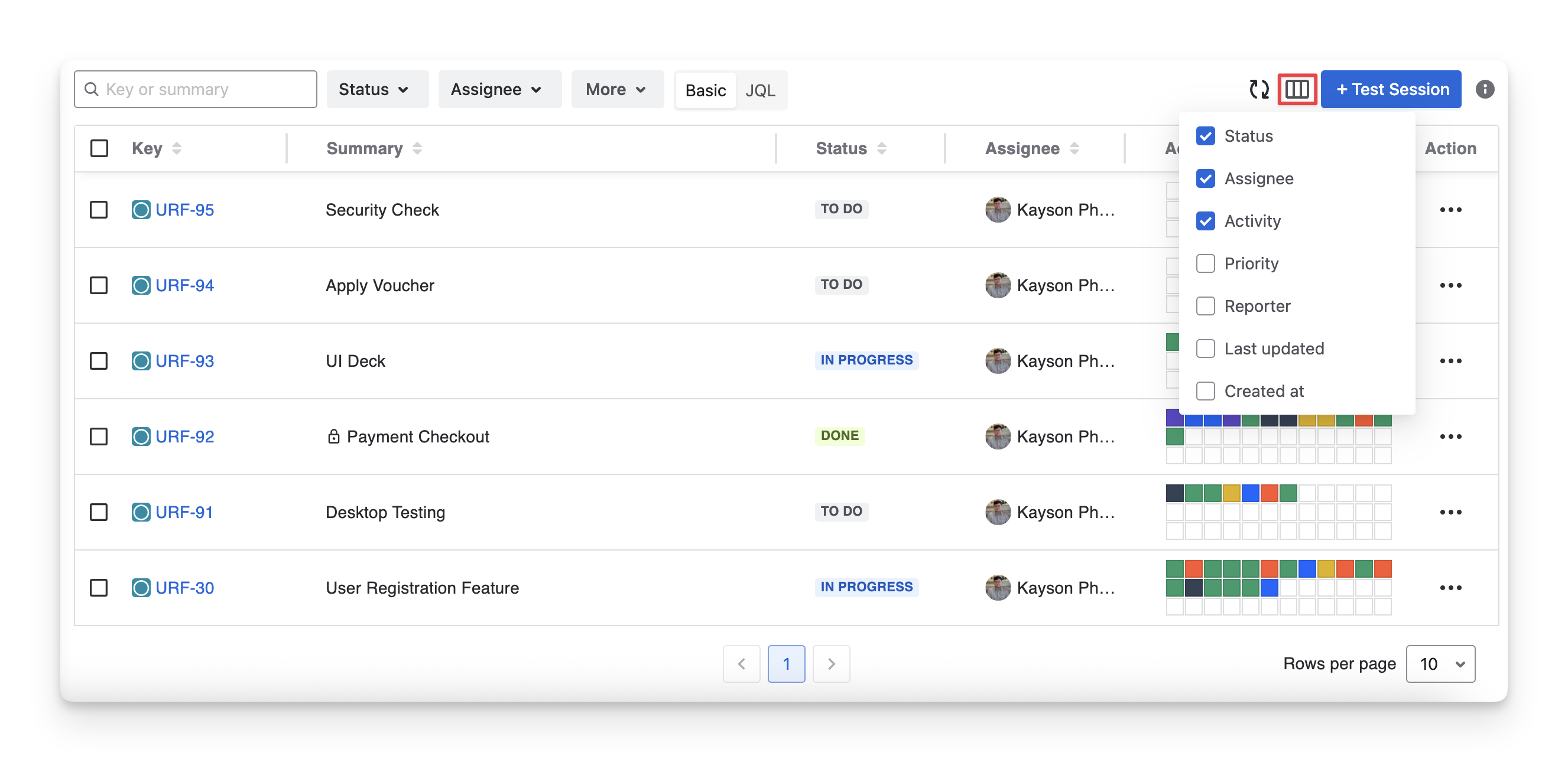
Task: Select the URF-93 row checkbox
Action: coord(99,362)
